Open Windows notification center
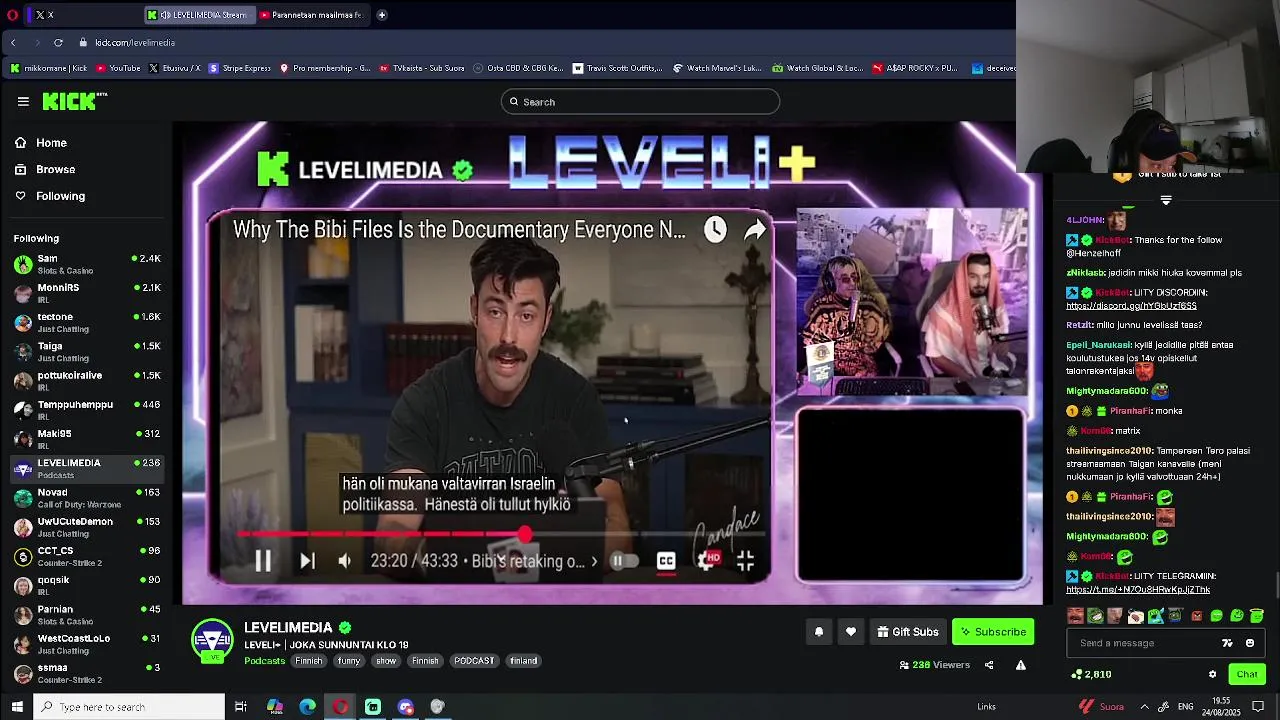The height and width of the screenshot is (720, 1280). tap(1259, 707)
